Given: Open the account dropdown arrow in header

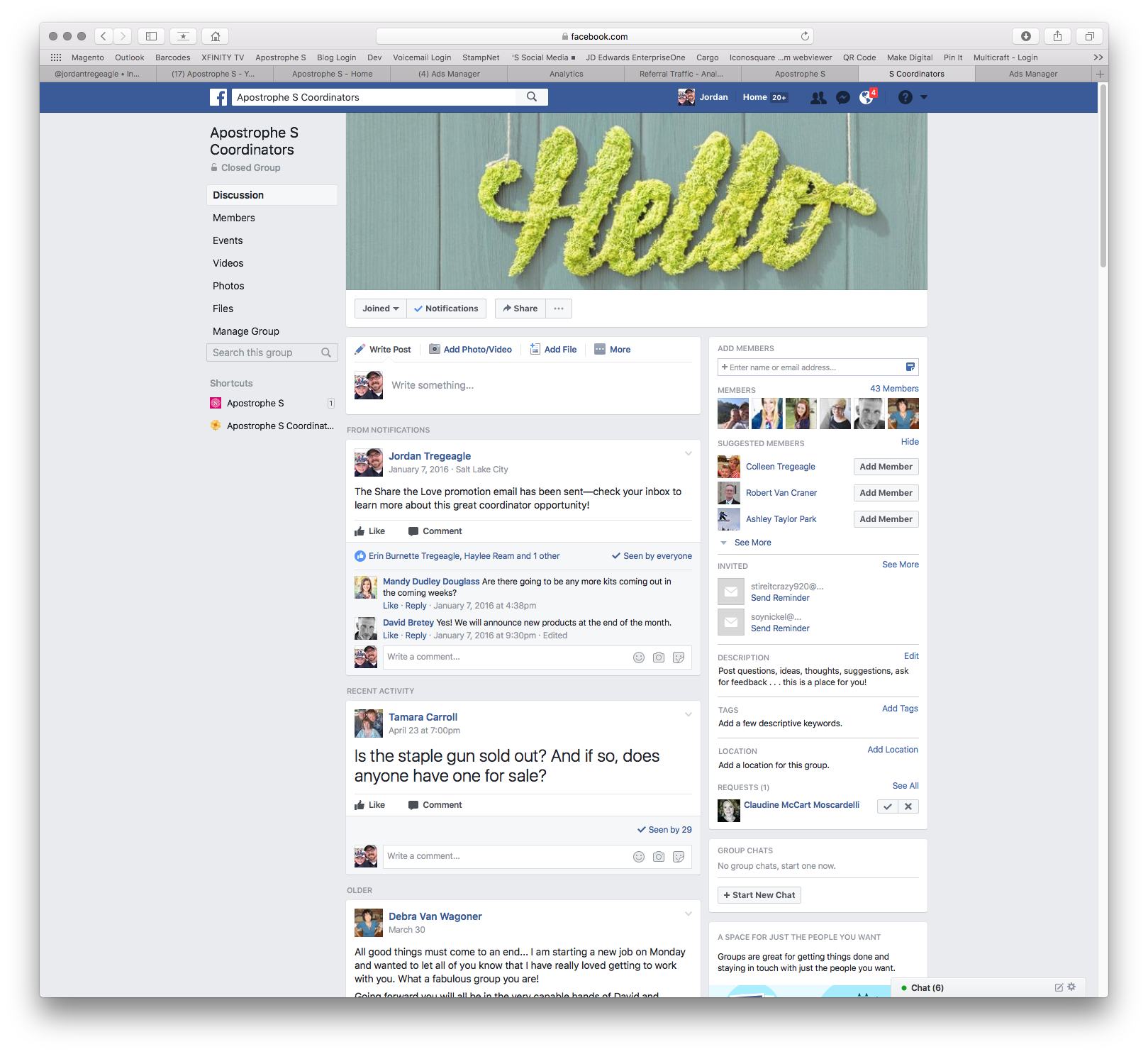Looking at the screenshot, I should pos(924,97).
